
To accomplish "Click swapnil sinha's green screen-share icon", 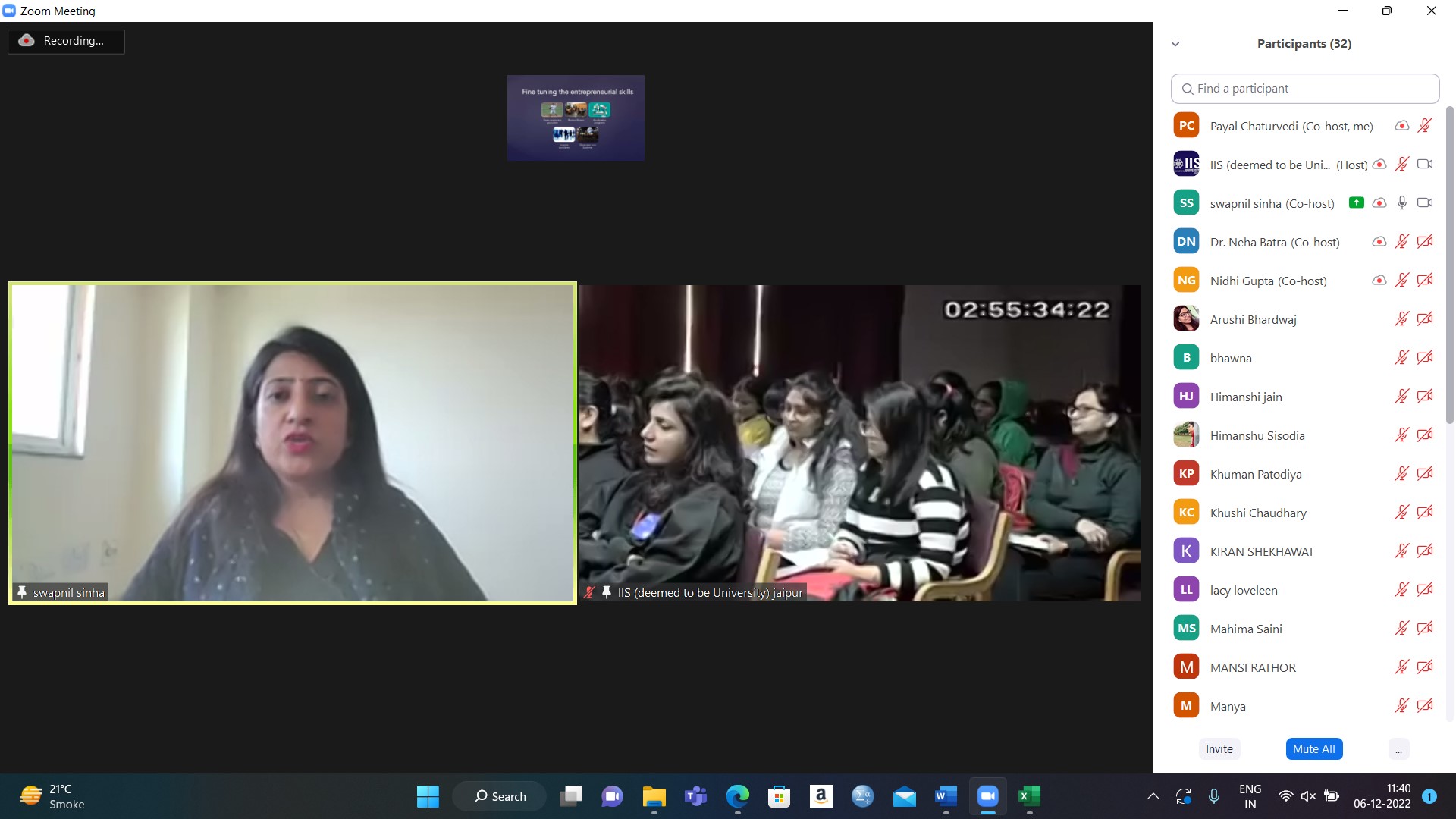I will pyautogui.click(x=1357, y=202).
